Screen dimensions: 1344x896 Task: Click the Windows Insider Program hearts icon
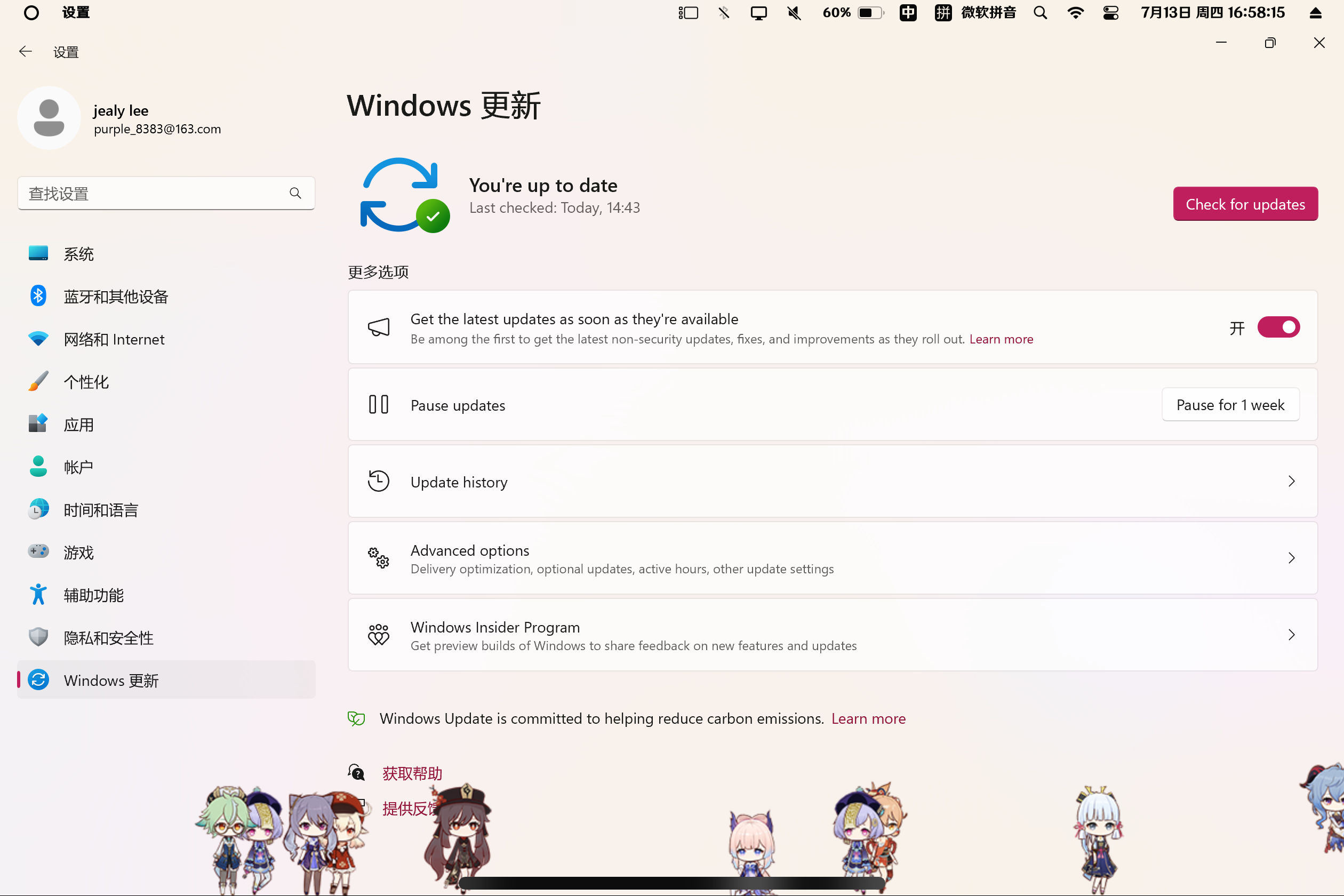coord(378,635)
